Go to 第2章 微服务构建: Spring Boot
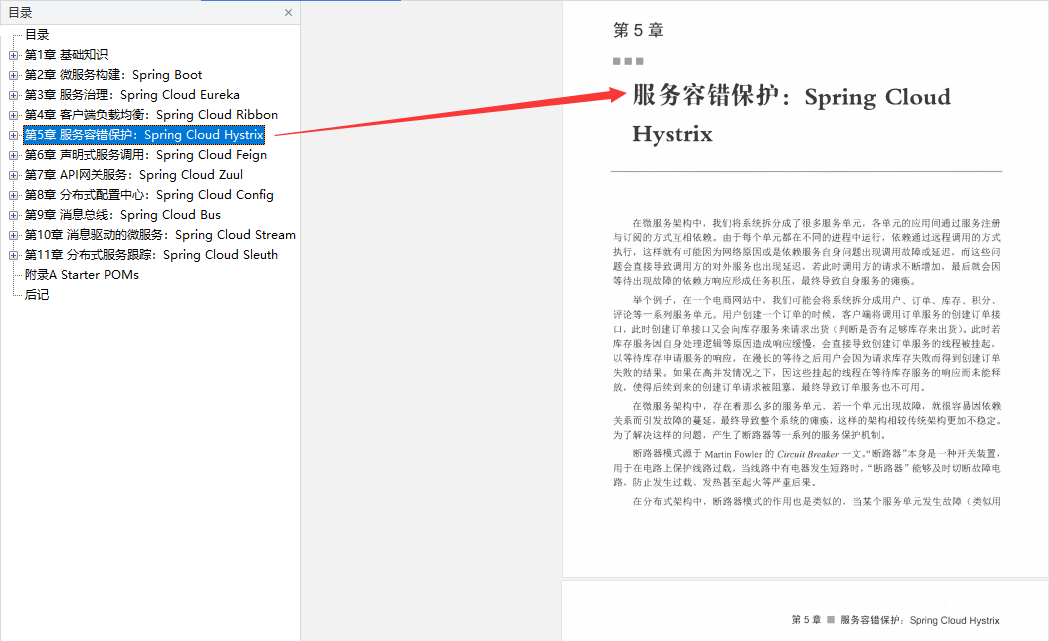The image size is (1049, 641). click(x=113, y=75)
